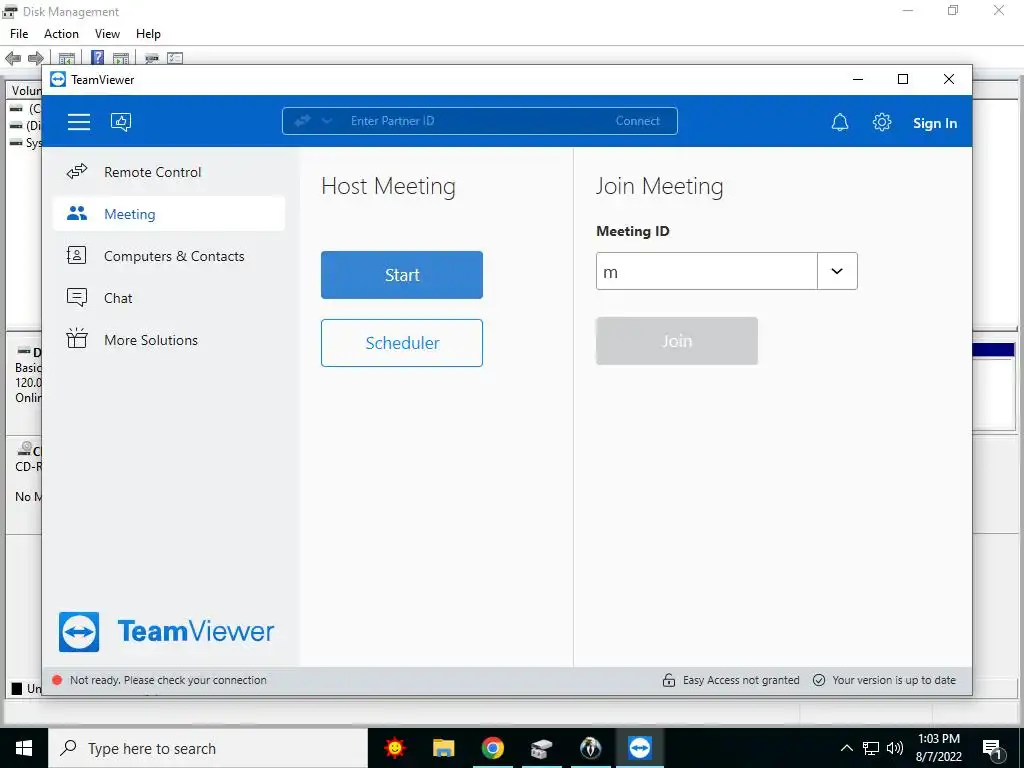1024x768 pixels.
Task: Open Computers & Contacts in sidebar
Action: 168,256
